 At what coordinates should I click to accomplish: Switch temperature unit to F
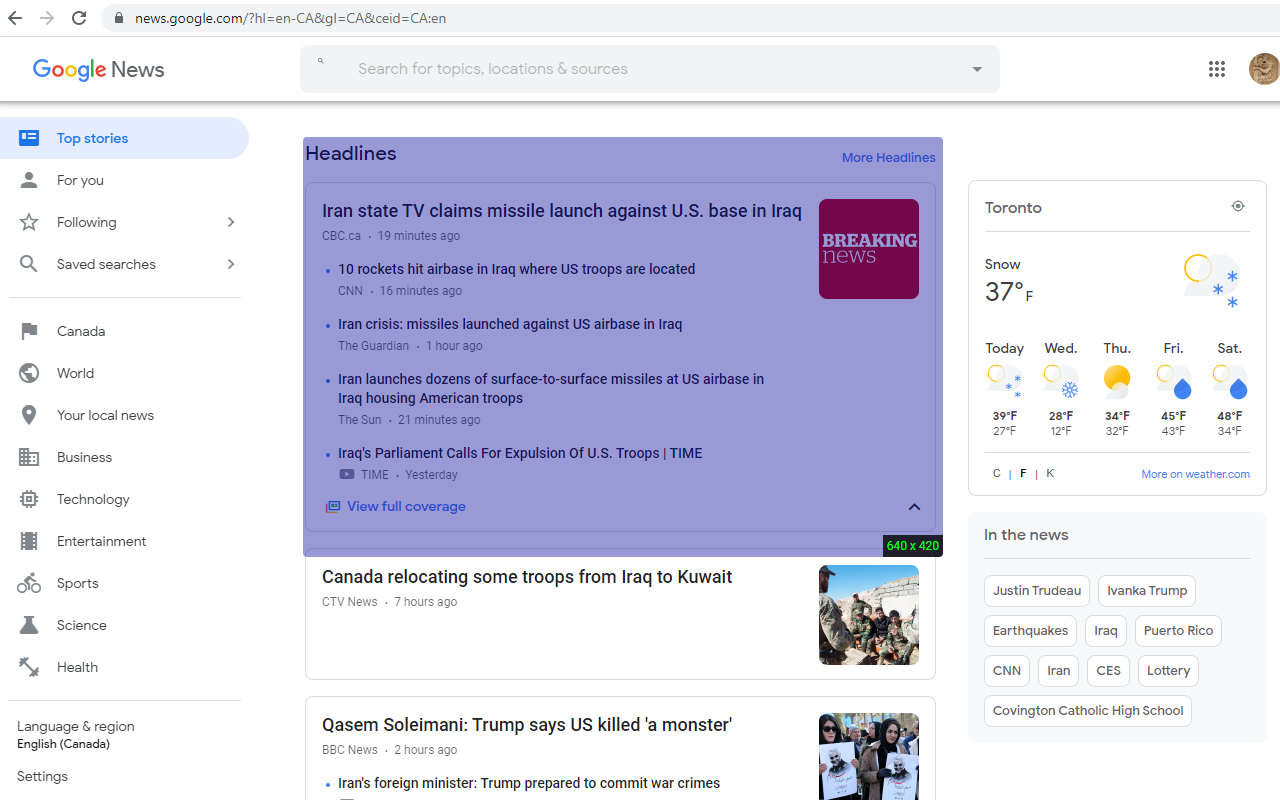coord(1023,473)
